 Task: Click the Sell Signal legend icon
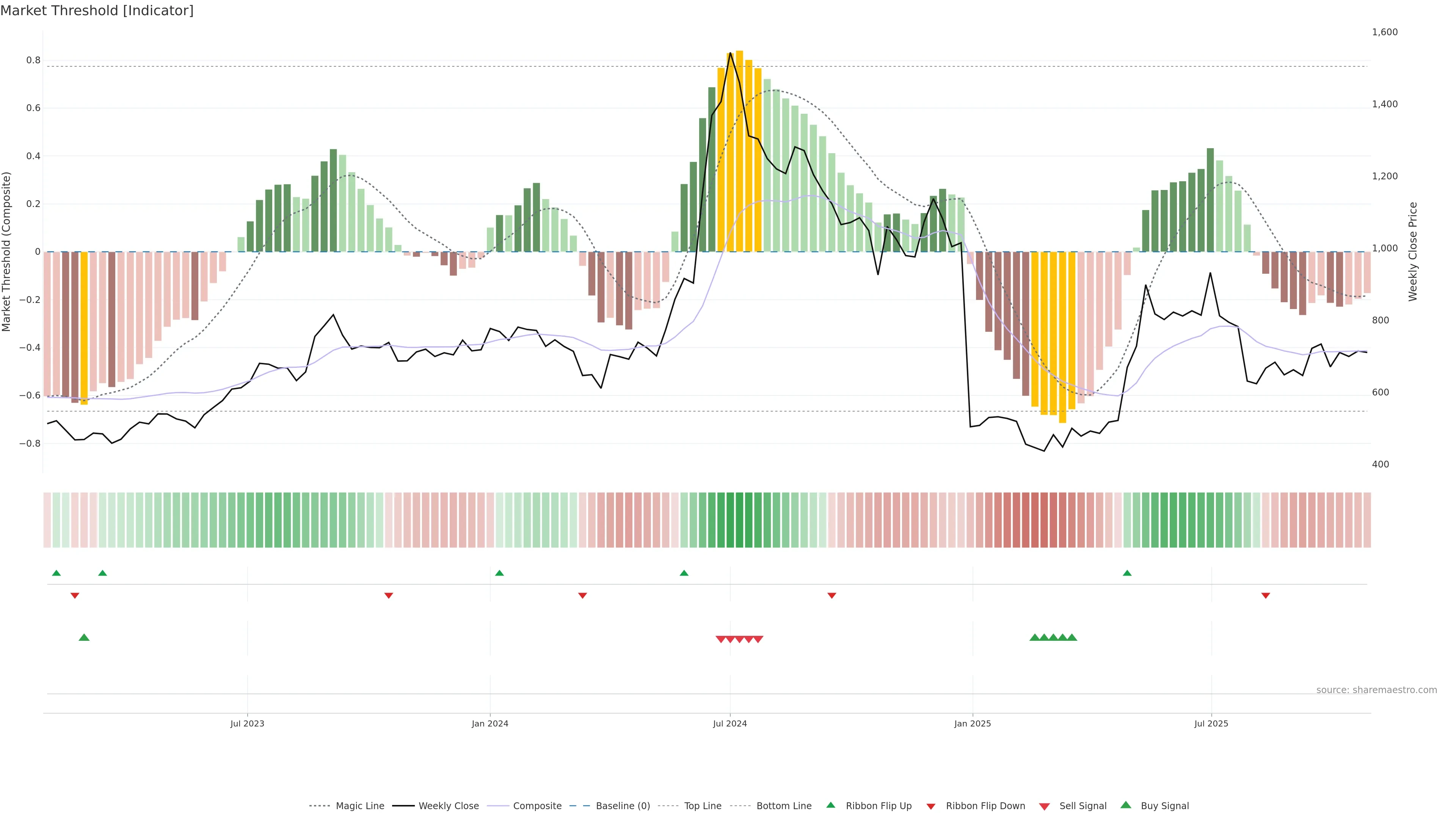point(1044,806)
